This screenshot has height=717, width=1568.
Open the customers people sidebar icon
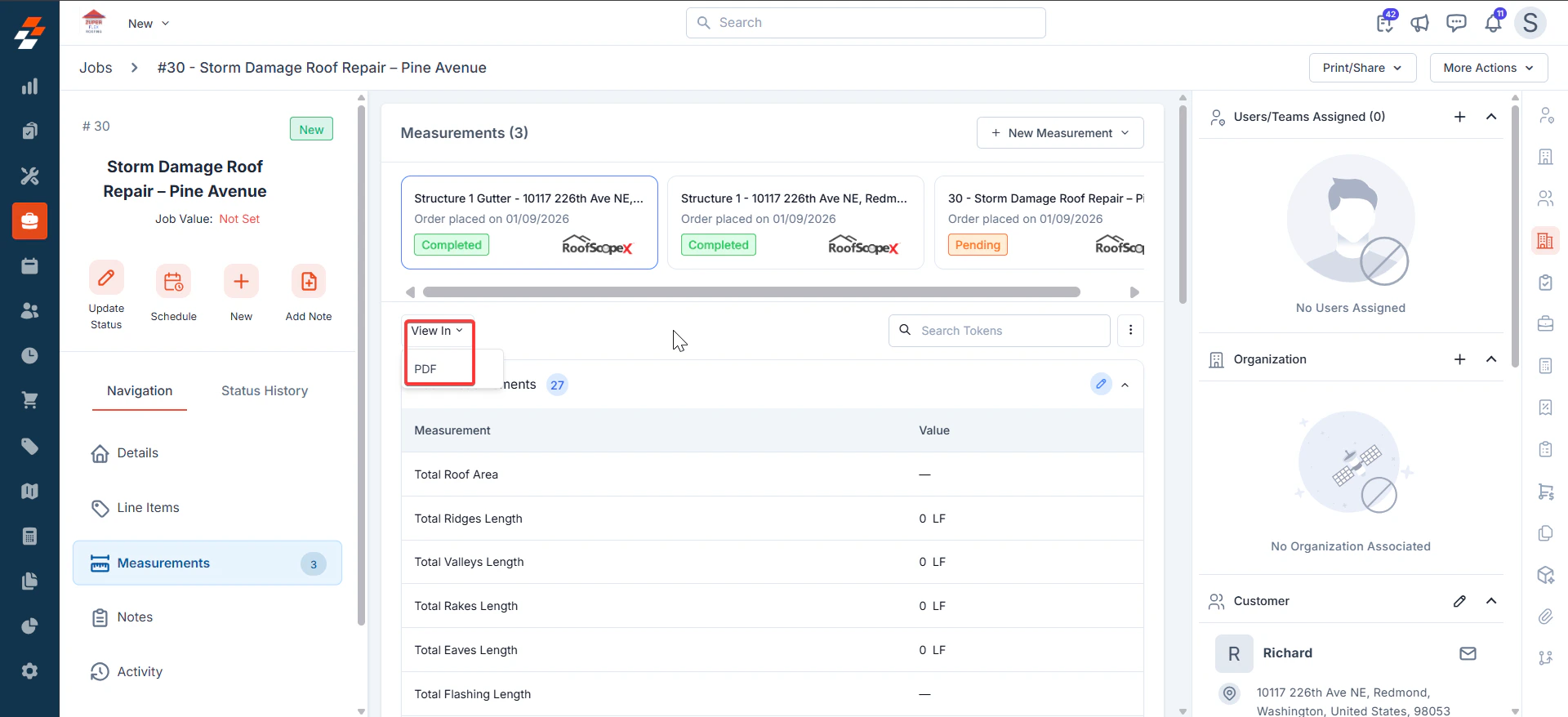pyautogui.click(x=29, y=311)
